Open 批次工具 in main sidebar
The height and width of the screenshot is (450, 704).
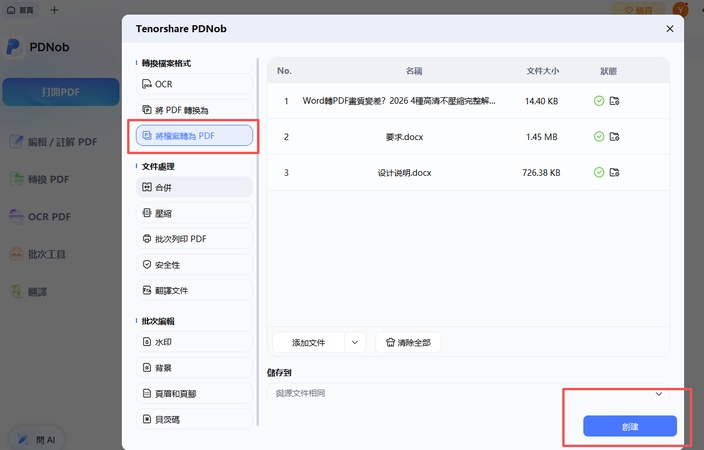[x=38, y=254]
